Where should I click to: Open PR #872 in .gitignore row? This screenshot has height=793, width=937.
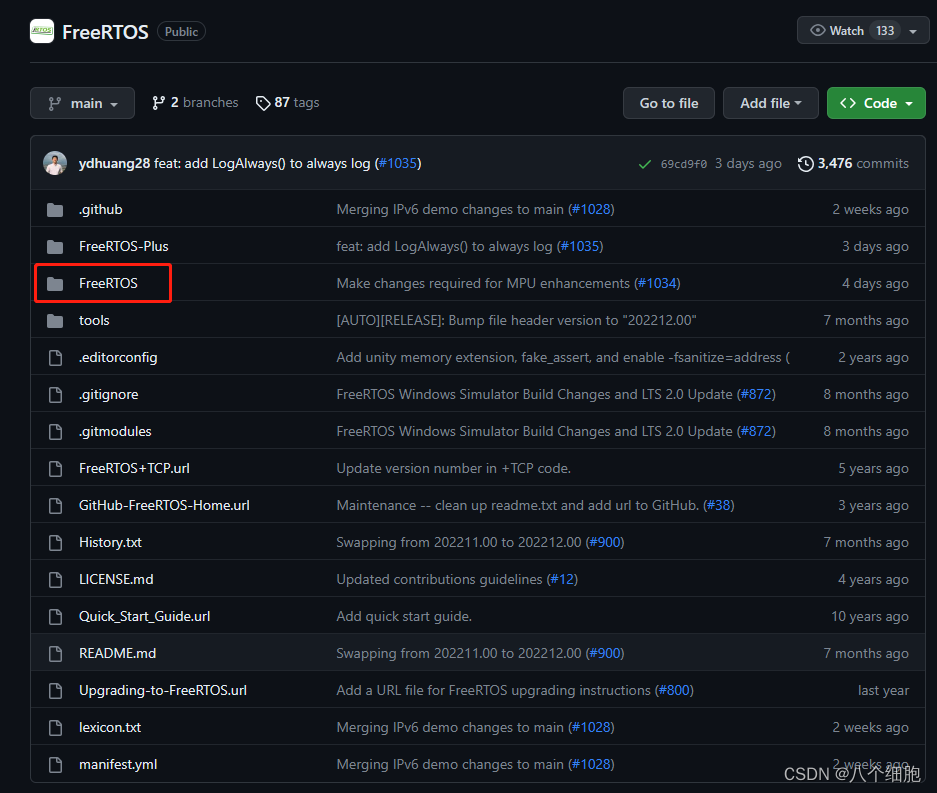756,395
